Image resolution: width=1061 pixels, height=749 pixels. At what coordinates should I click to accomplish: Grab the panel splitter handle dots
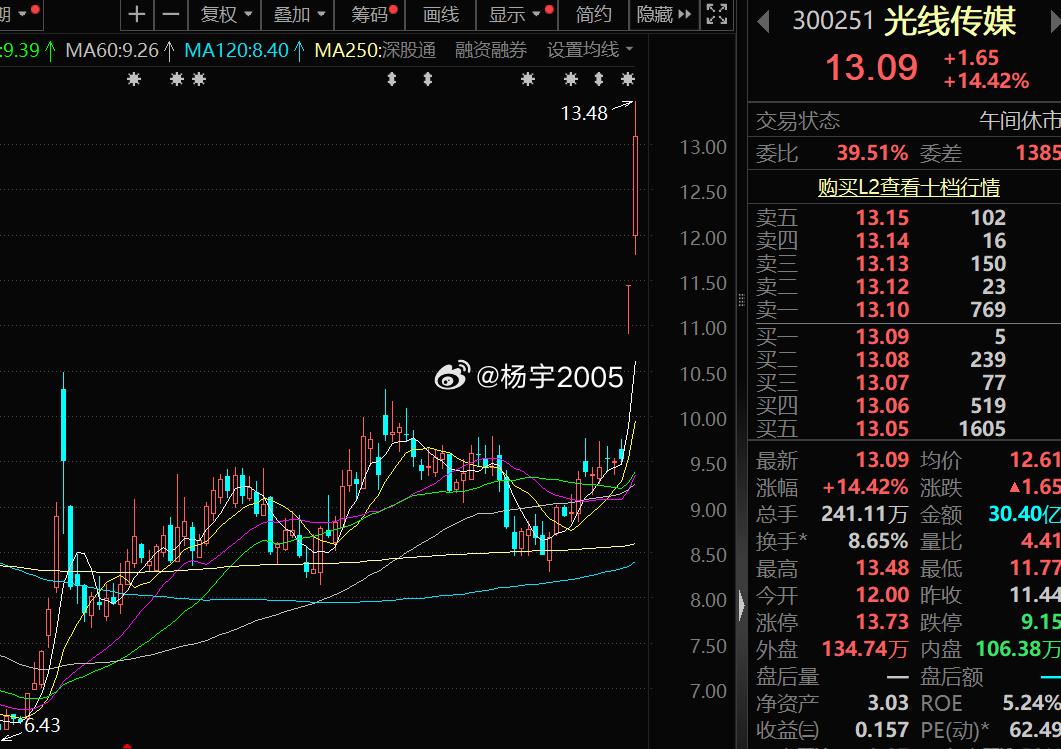742,300
